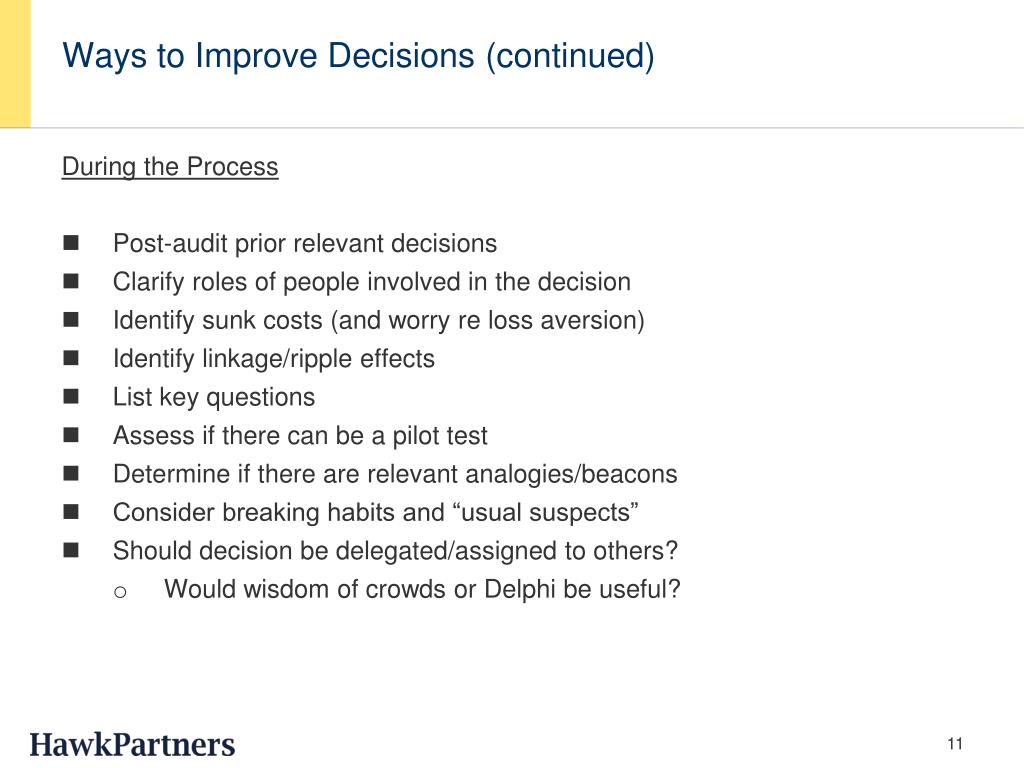This screenshot has height=768, width=1024.
Task: Select 'Determine if there are relevant analogies/beacons'
Action: (395, 474)
